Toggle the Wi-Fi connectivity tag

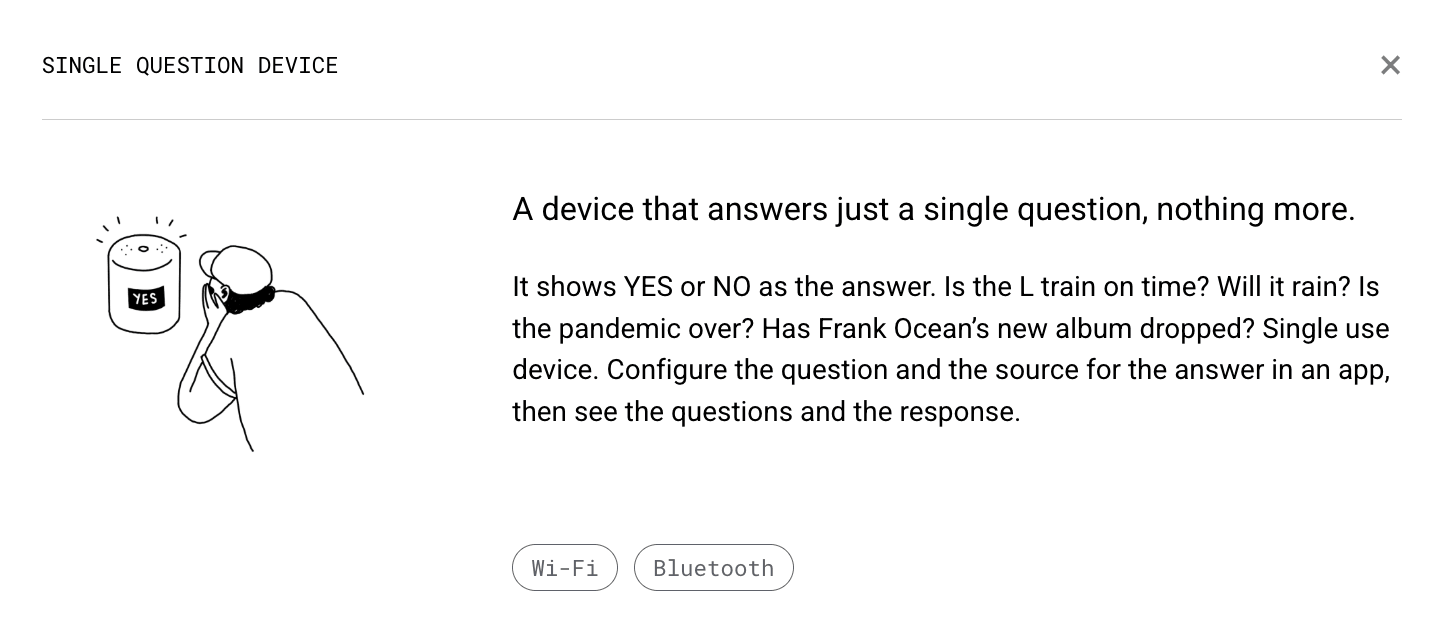click(x=565, y=567)
